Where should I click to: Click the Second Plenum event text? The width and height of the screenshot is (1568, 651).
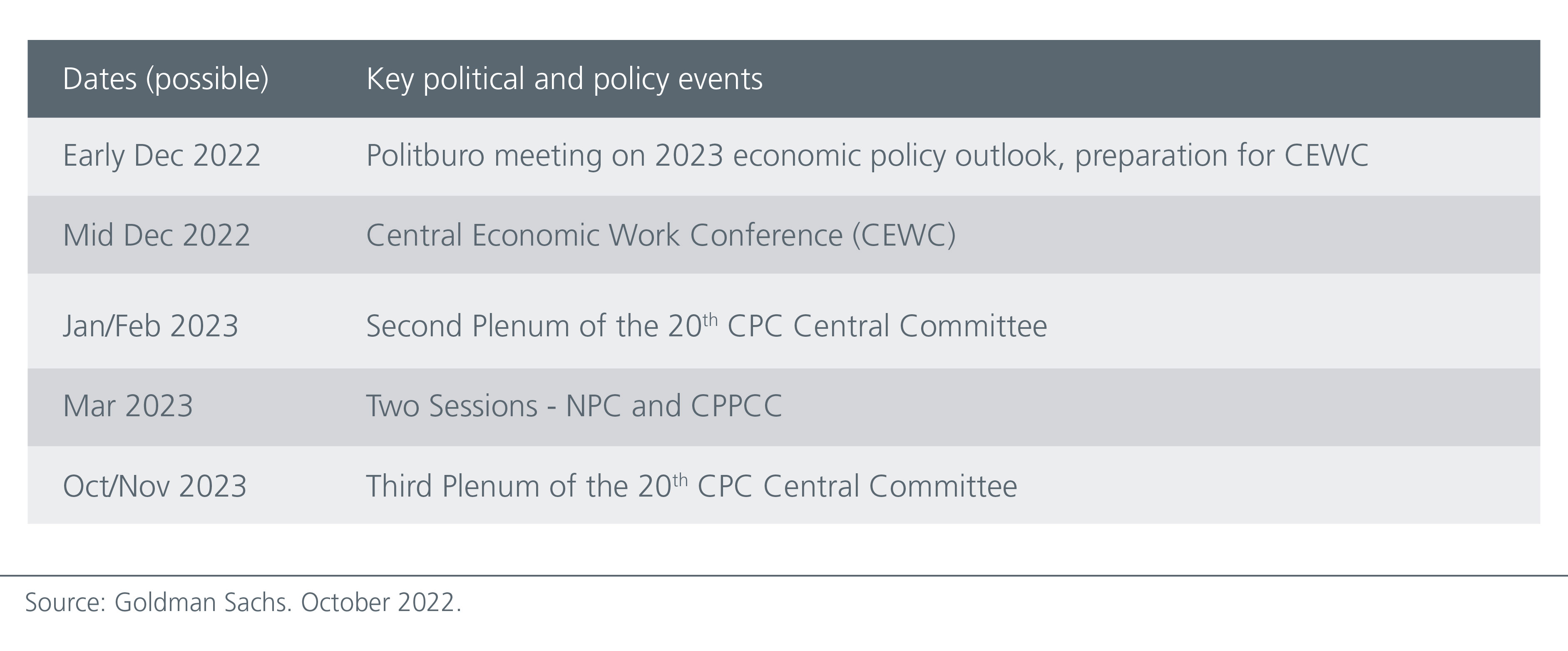tap(707, 325)
